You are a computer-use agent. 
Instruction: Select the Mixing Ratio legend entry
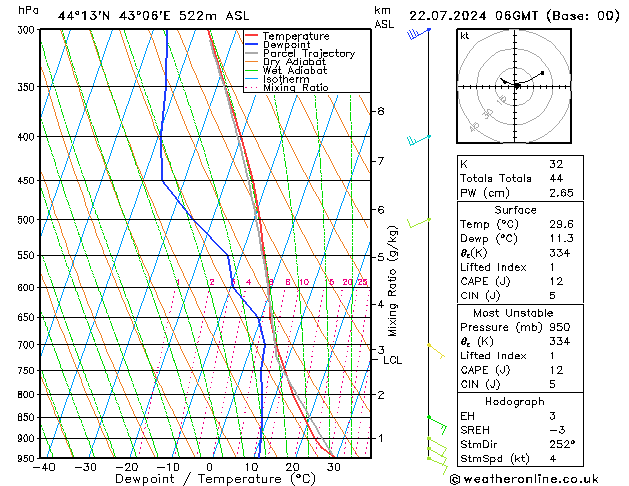295,88
